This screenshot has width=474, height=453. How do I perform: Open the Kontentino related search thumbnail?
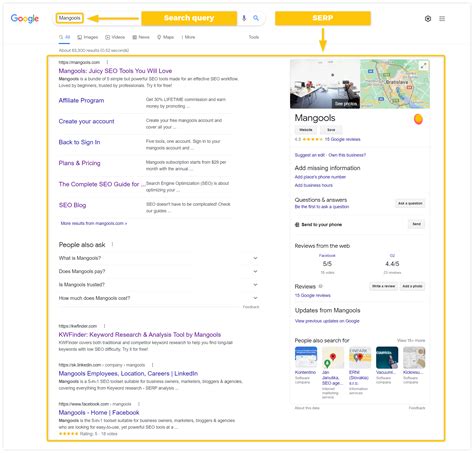(x=306, y=357)
